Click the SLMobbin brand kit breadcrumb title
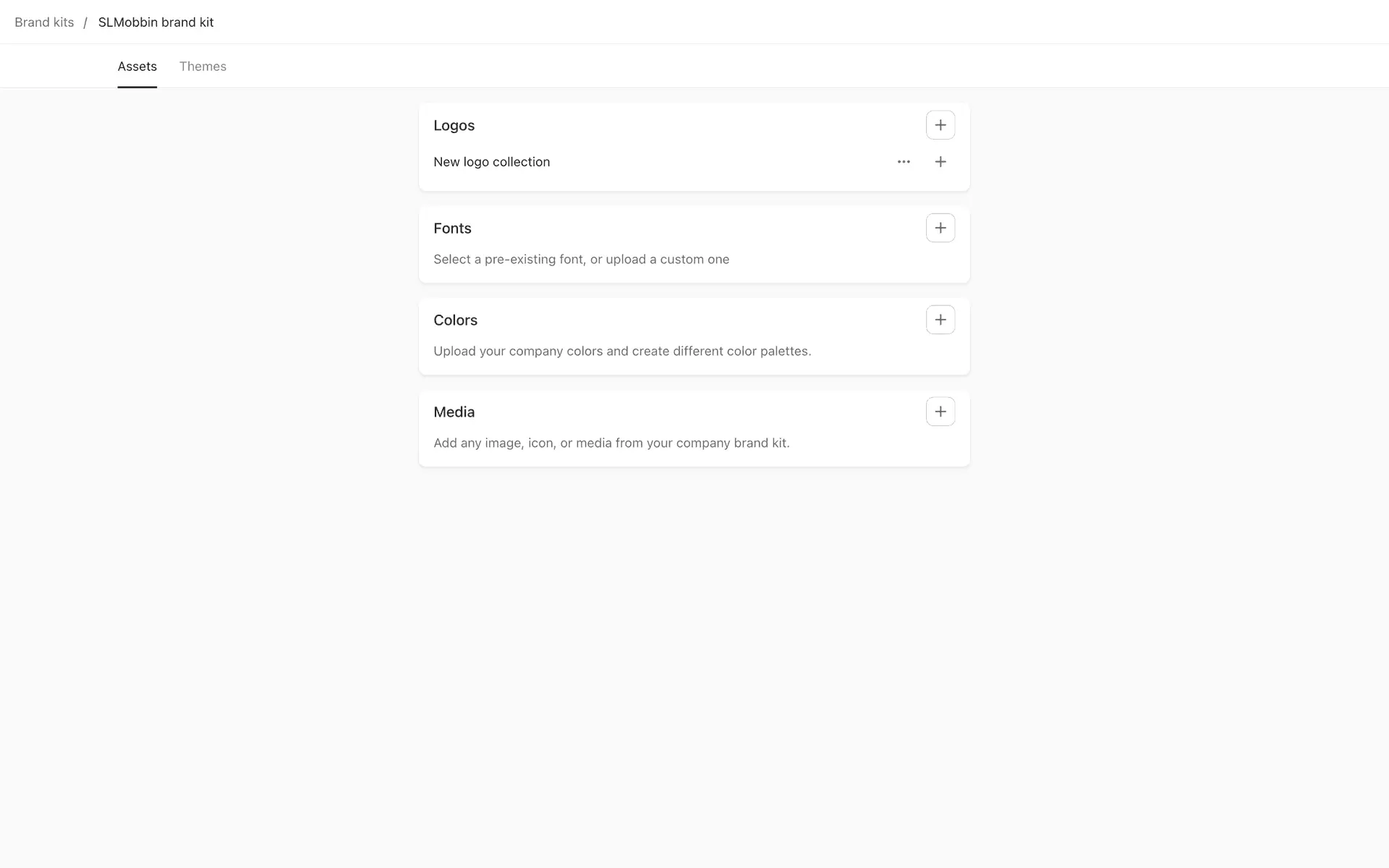 (156, 22)
